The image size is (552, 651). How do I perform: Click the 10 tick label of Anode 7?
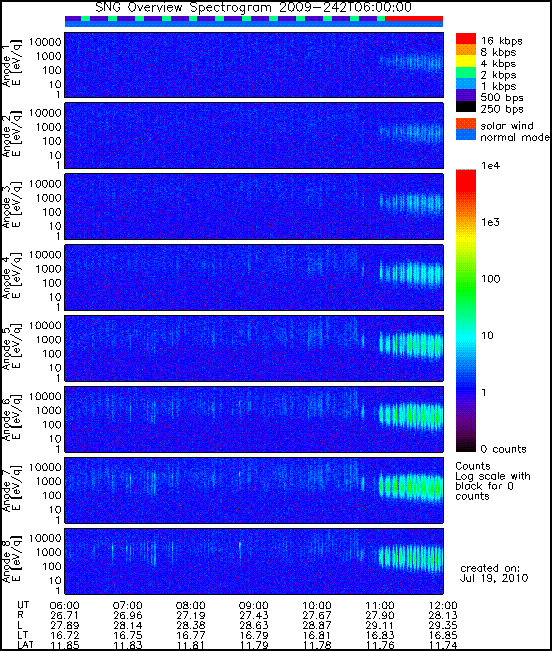pos(55,509)
